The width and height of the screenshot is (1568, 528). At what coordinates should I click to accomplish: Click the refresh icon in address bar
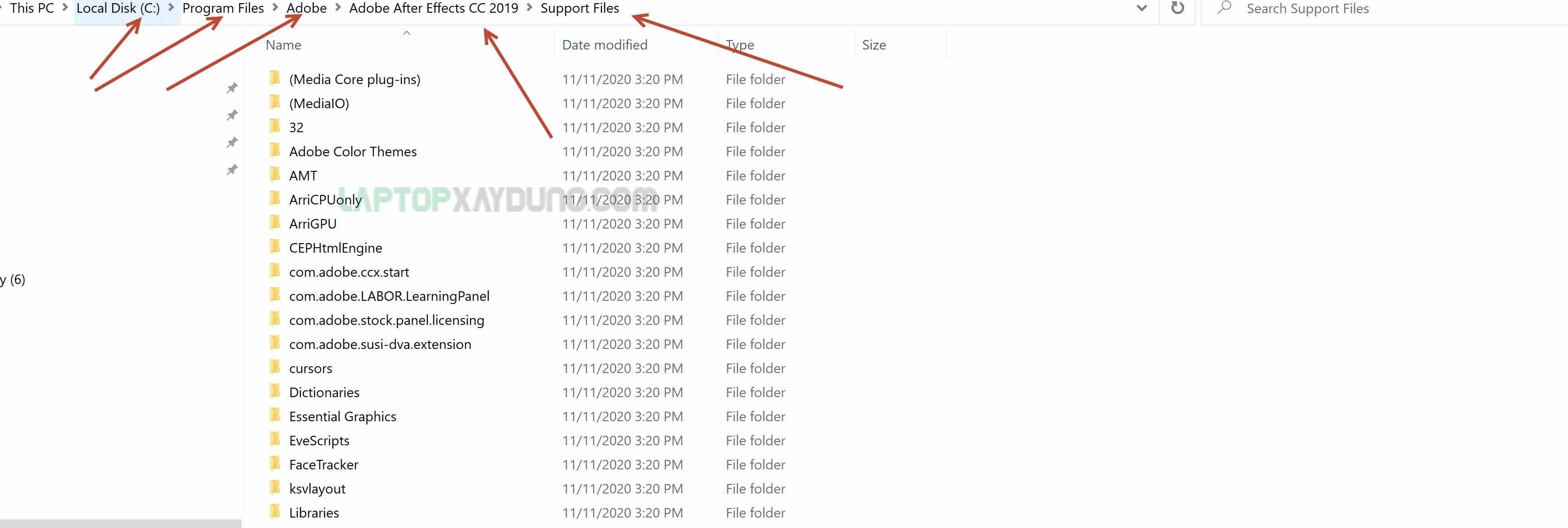tap(1177, 8)
